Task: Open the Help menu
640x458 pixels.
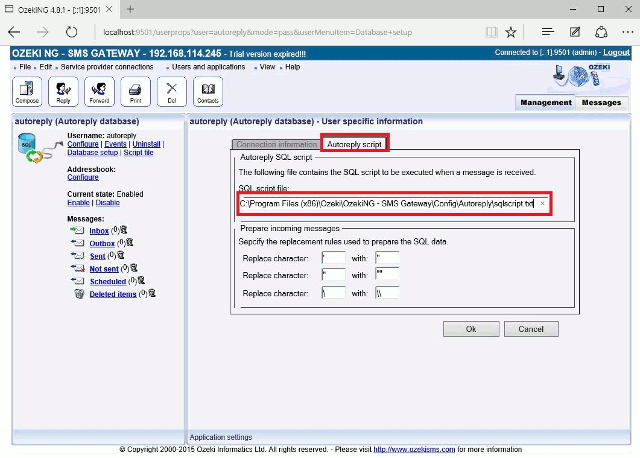Action: coord(292,67)
